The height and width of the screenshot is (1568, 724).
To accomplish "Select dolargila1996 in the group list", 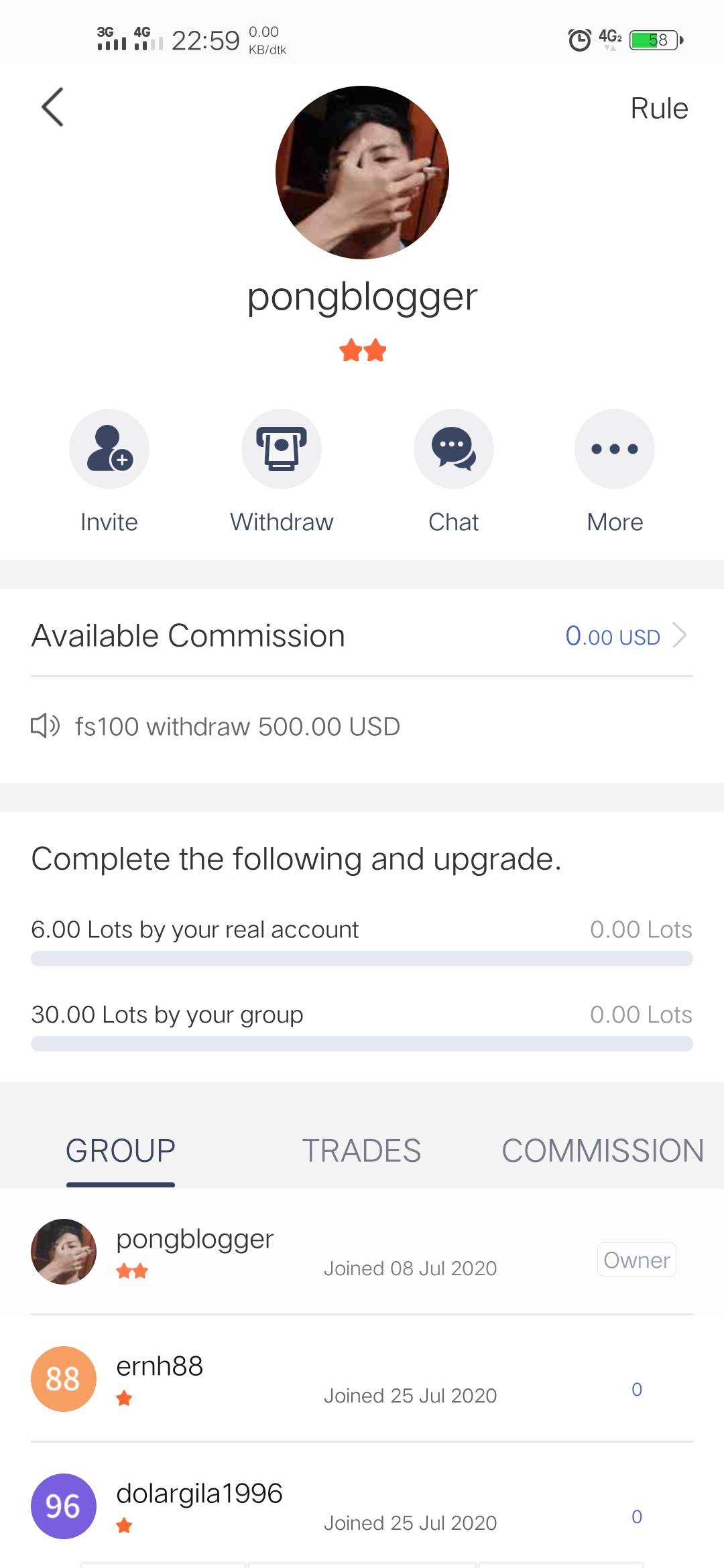I will pos(199,1494).
